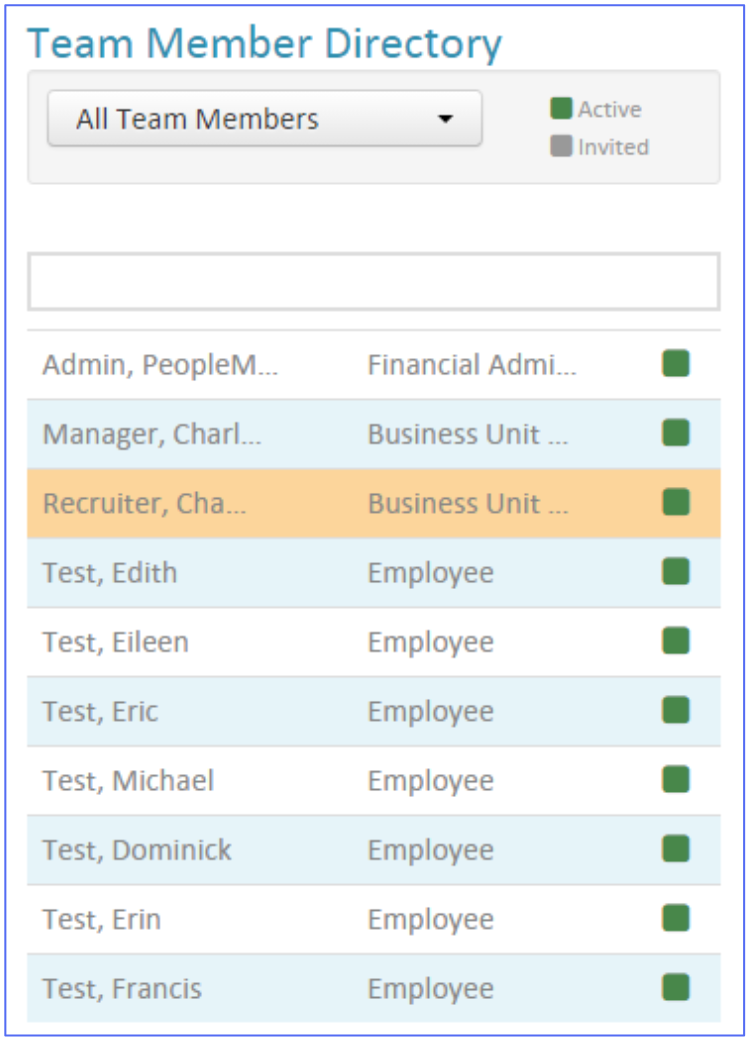Click the dropdown arrow beside All Team Members

tap(446, 119)
